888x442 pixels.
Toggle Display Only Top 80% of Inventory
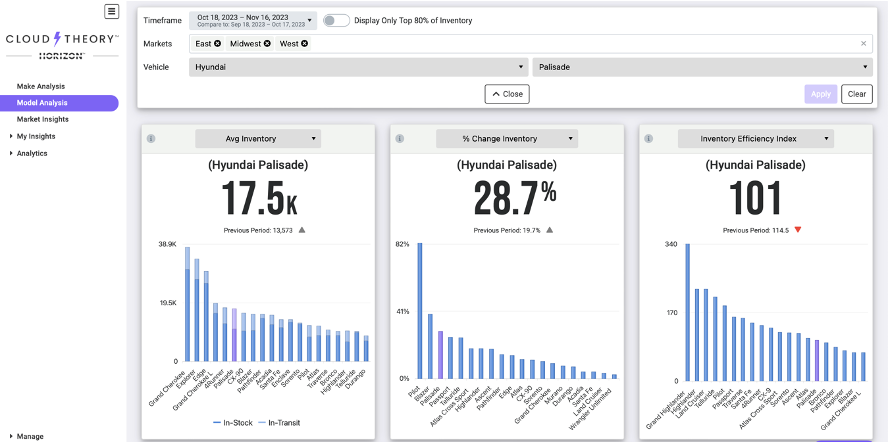pos(336,20)
